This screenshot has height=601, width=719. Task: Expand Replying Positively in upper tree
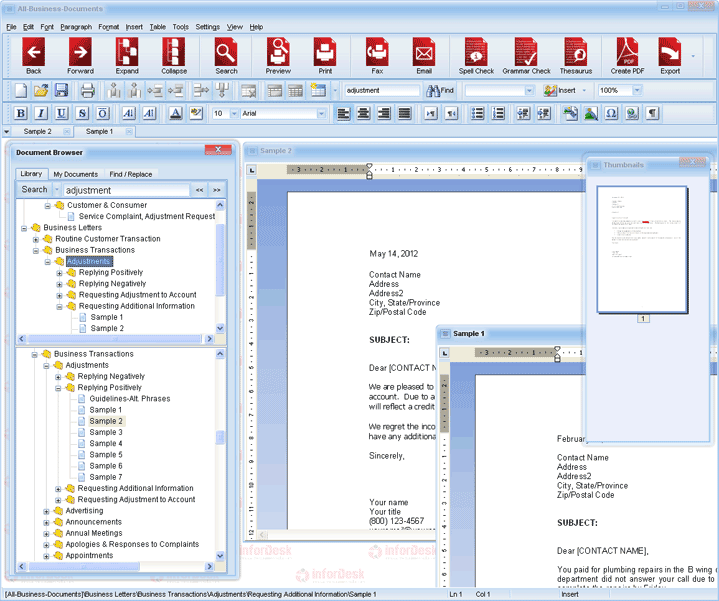(x=59, y=273)
